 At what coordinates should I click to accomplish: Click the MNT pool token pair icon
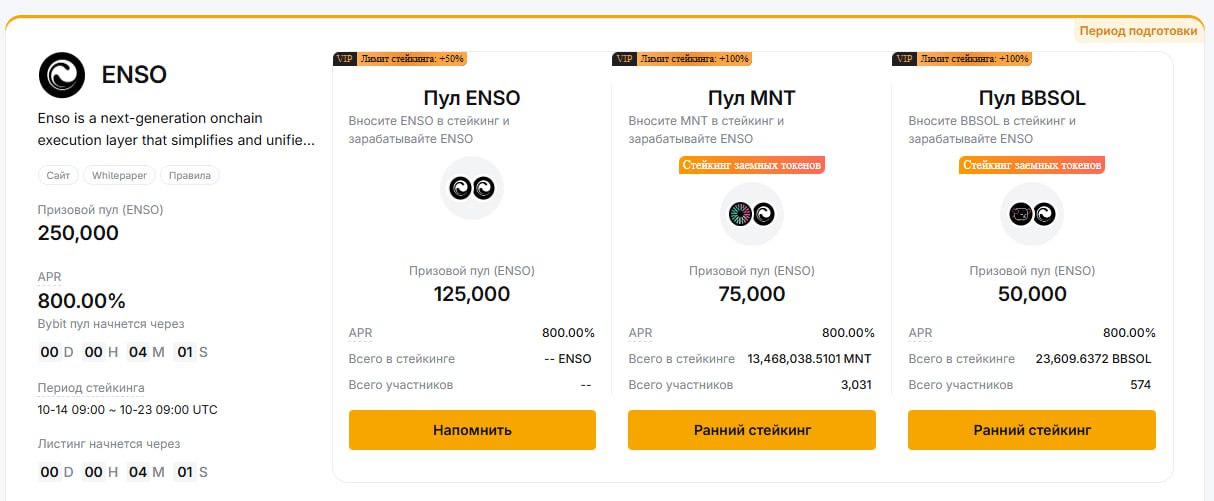click(752, 213)
